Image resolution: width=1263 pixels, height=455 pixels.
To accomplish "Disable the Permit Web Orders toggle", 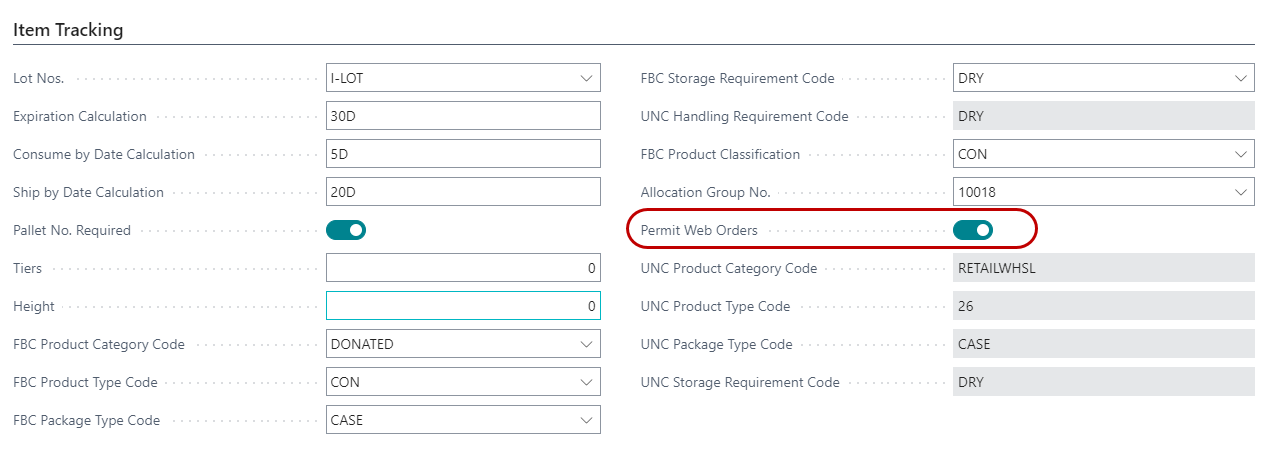I will (x=972, y=230).
